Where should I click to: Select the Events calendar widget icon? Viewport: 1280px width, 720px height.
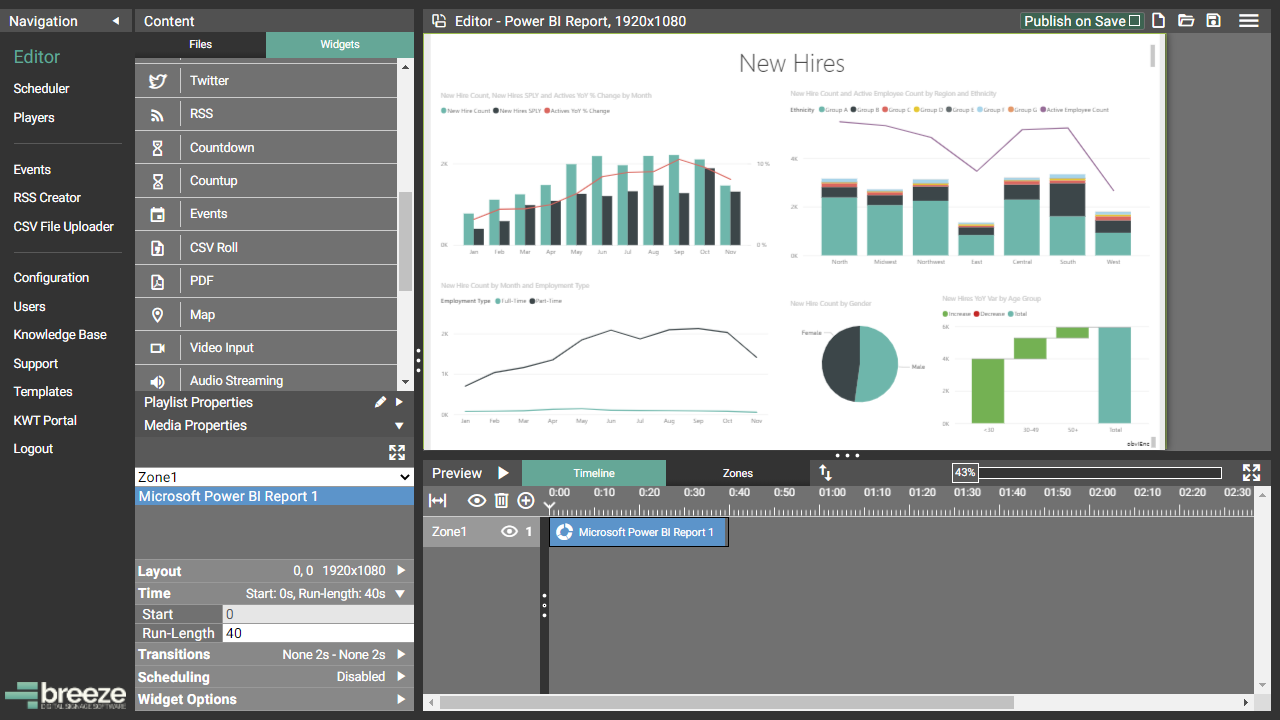157,214
